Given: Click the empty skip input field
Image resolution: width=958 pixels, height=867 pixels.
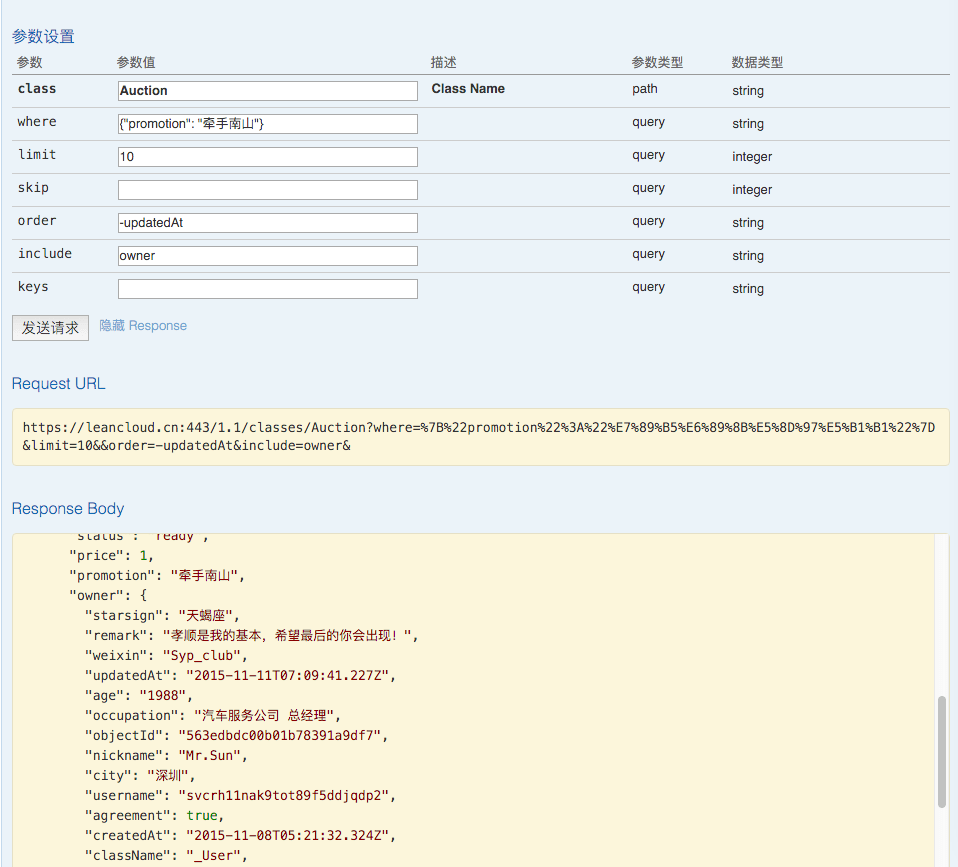Looking at the screenshot, I should click(268, 189).
